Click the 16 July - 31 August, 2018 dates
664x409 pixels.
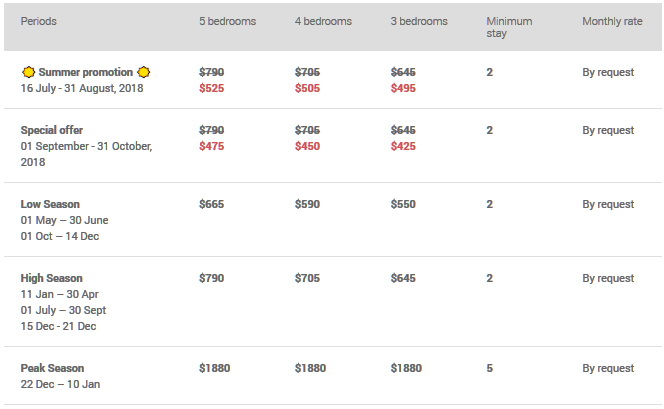pyautogui.click(x=82, y=88)
